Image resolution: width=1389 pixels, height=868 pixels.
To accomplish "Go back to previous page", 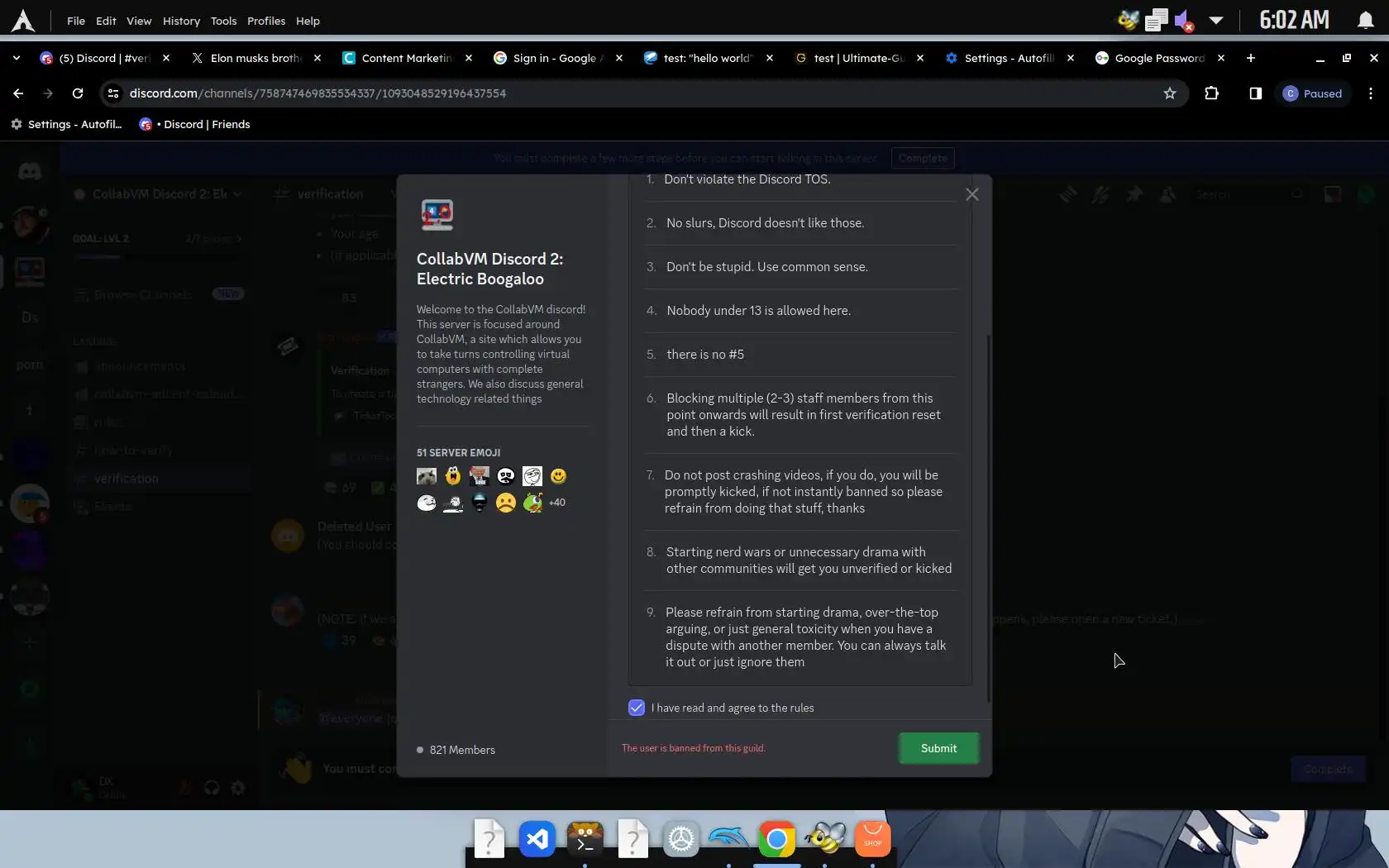I will pos(18,93).
